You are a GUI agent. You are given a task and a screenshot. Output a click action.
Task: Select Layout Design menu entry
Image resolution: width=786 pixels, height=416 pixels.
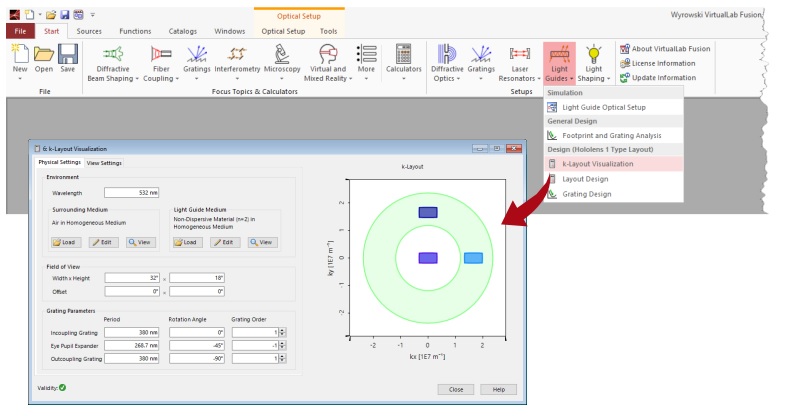pos(614,179)
